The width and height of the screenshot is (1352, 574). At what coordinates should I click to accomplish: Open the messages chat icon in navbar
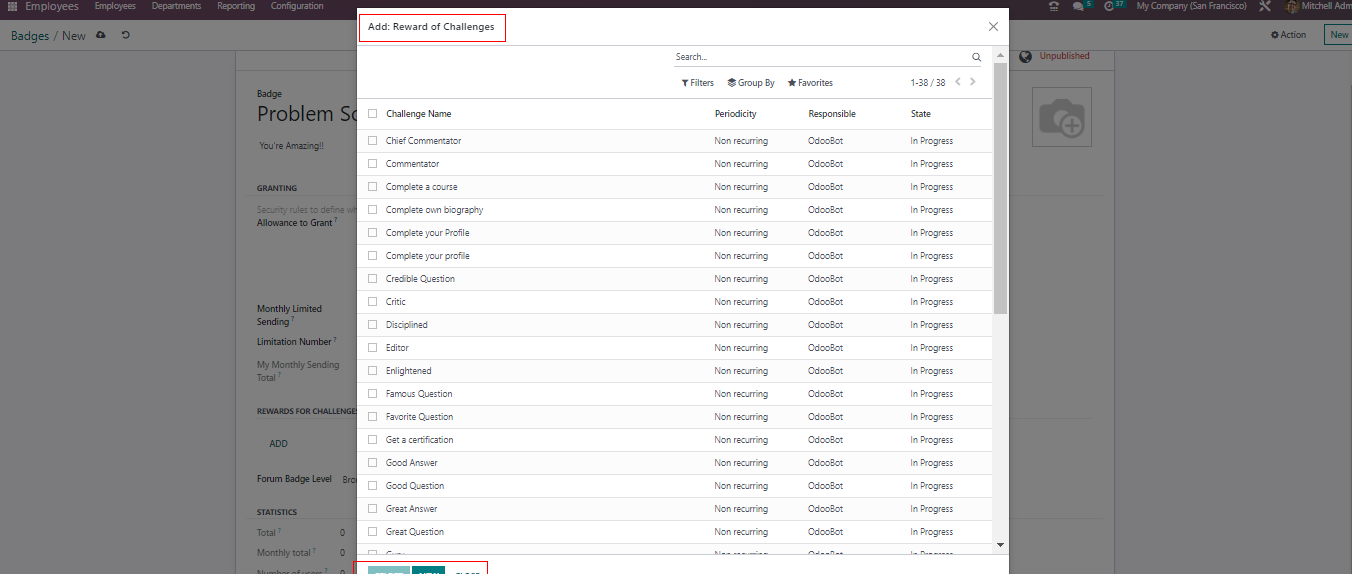pos(1078,7)
